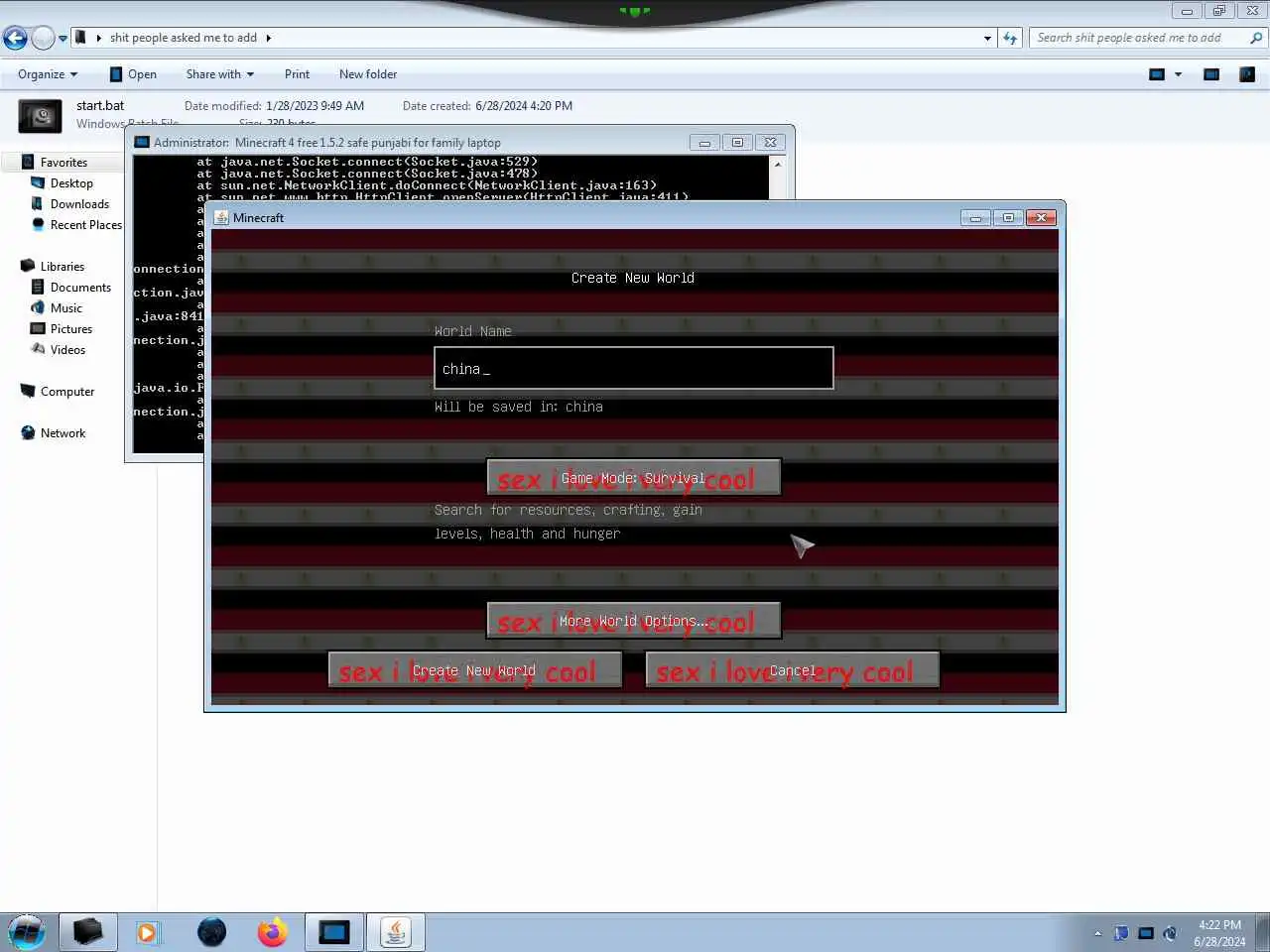Viewport: 1270px width, 952px height.
Task: Open Music library in navigation pane
Action: 65,308
